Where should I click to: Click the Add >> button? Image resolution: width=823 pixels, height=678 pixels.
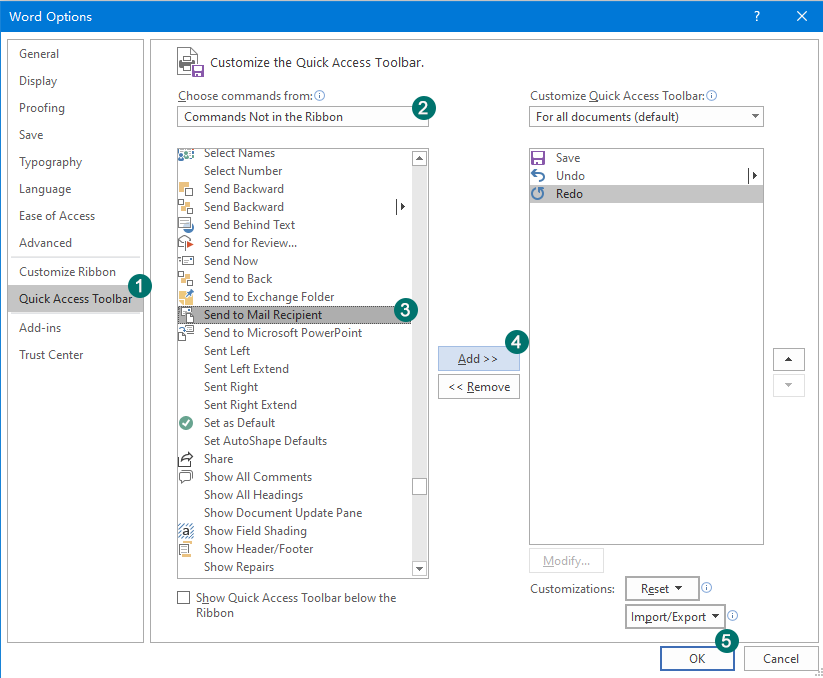click(478, 359)
